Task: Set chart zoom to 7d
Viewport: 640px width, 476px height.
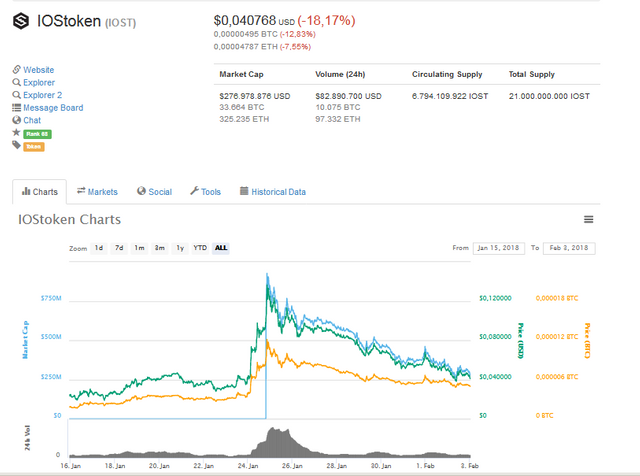Action: (x=119, y=248)
